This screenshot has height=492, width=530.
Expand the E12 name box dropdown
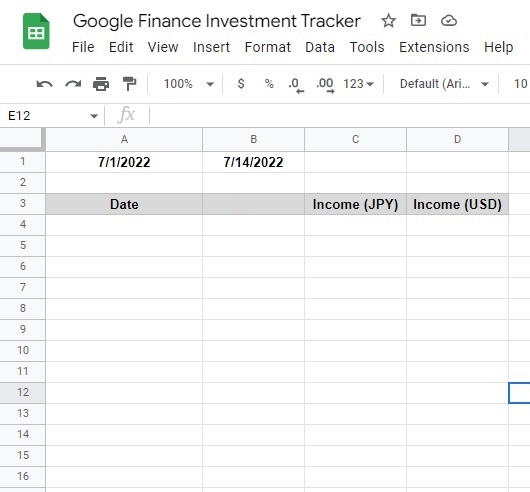click(94, 116)
